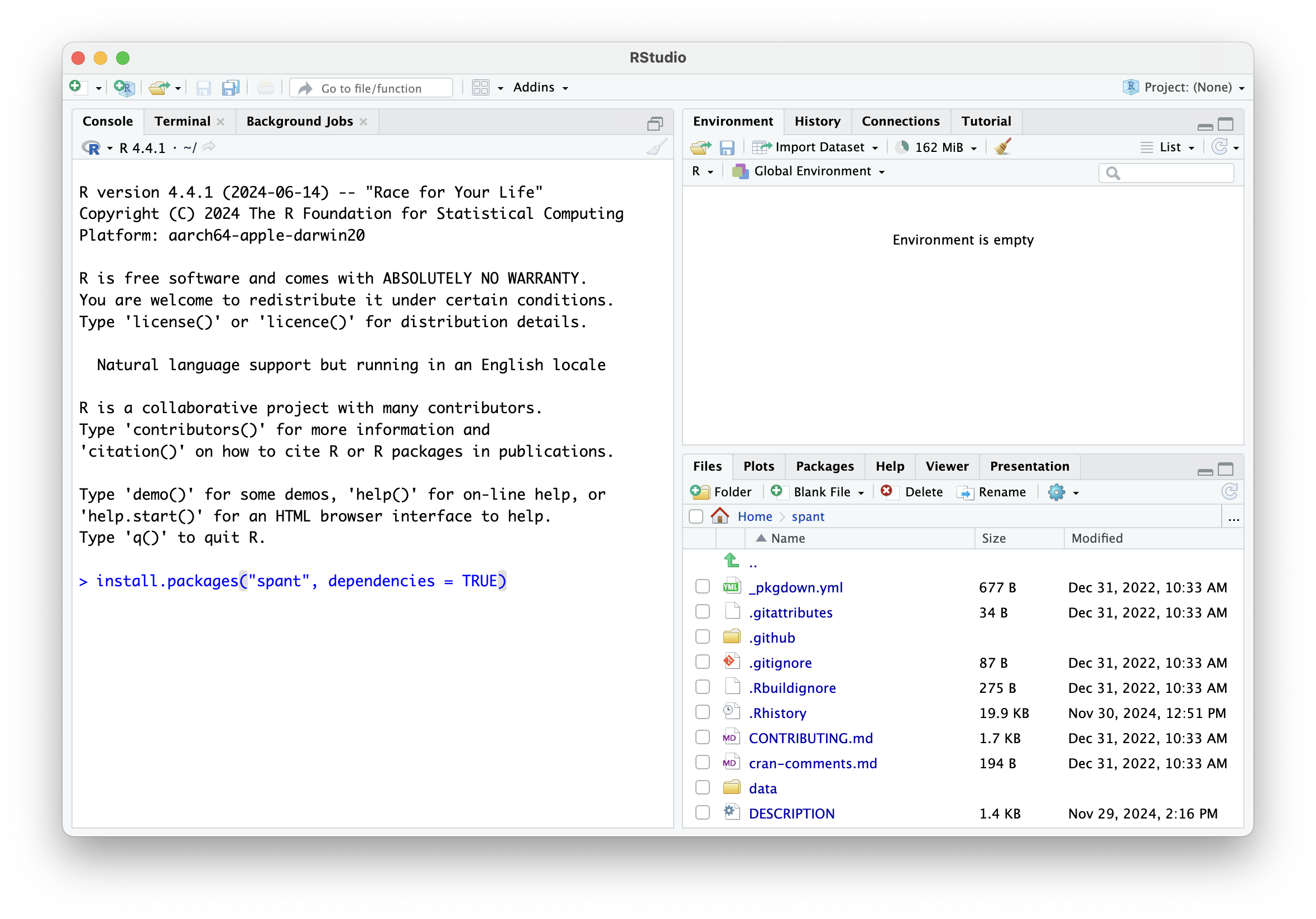Open the Packages tab
1316x919 pixels.
[824, 466]
